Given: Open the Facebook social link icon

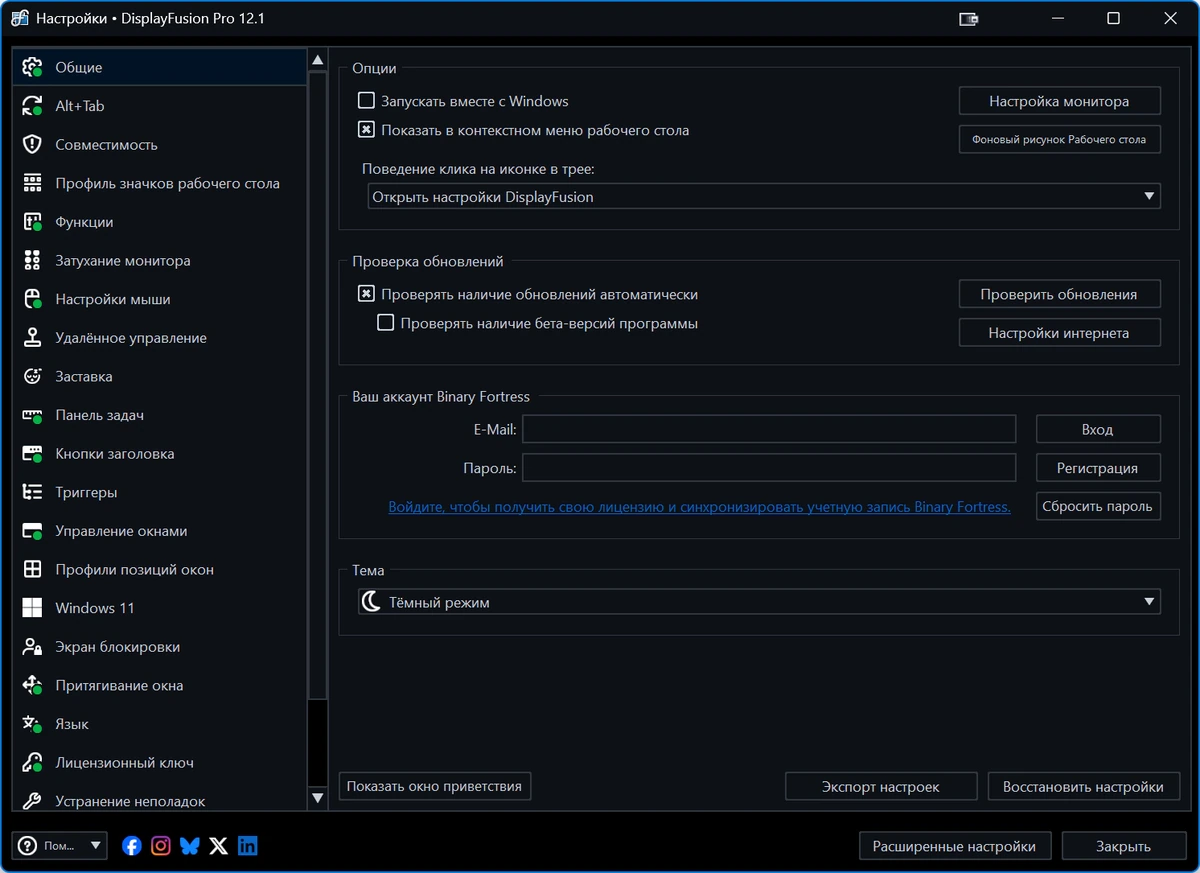Looking at the screenshot, I should coord(132,846).
